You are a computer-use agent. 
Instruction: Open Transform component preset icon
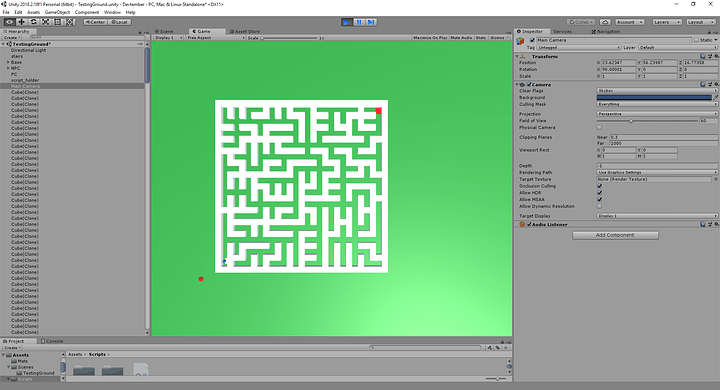(x=710, y=56)
